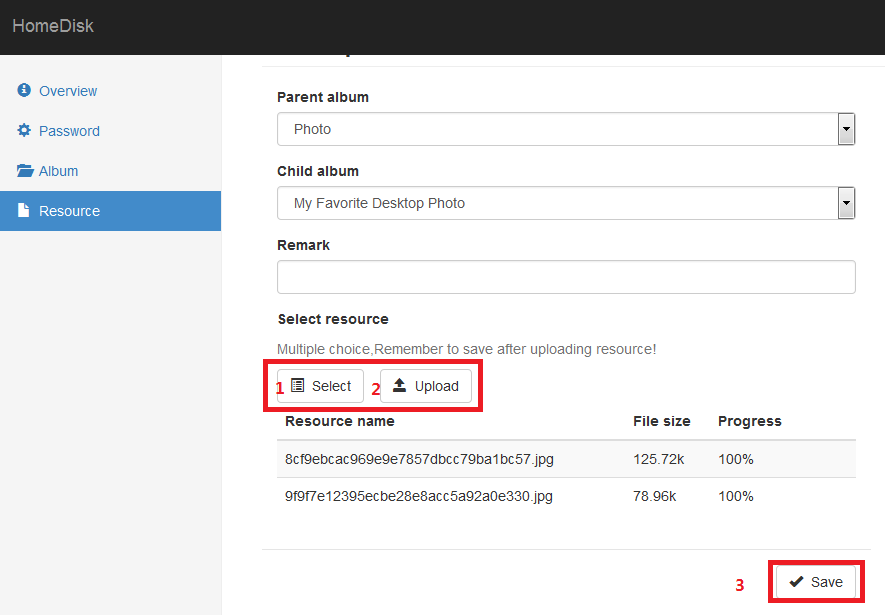The height and width of the screenshot is (615, 885).
Task: Select the Overview sidebar item
Action: click(x=66, y=90)
